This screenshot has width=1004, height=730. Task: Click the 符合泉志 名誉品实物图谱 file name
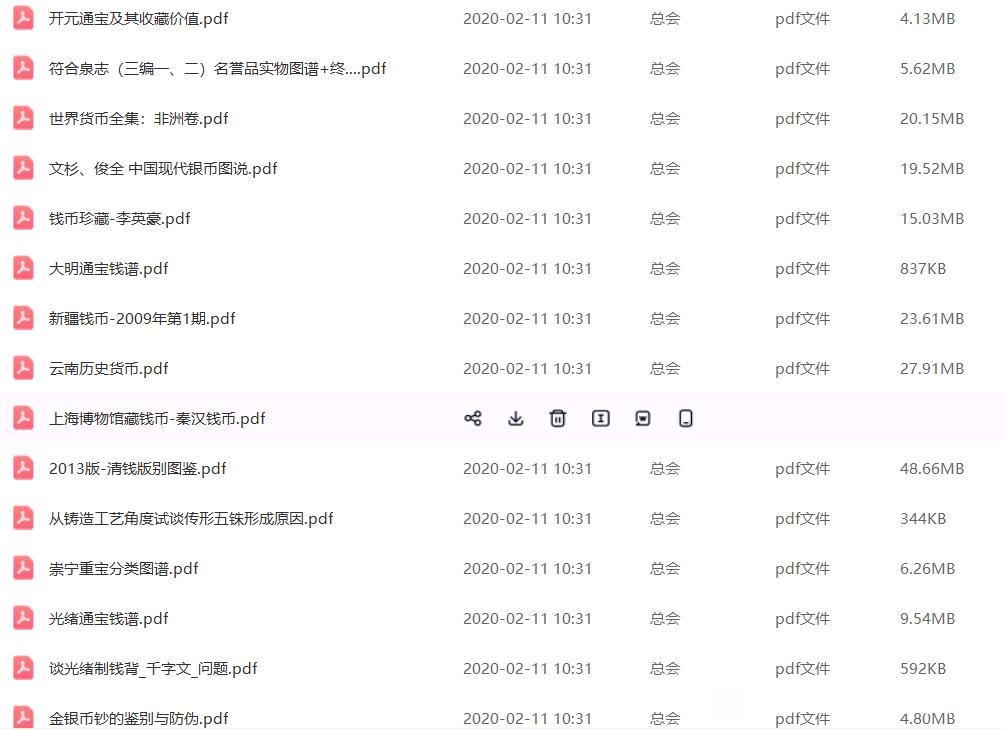coord(217,69)
